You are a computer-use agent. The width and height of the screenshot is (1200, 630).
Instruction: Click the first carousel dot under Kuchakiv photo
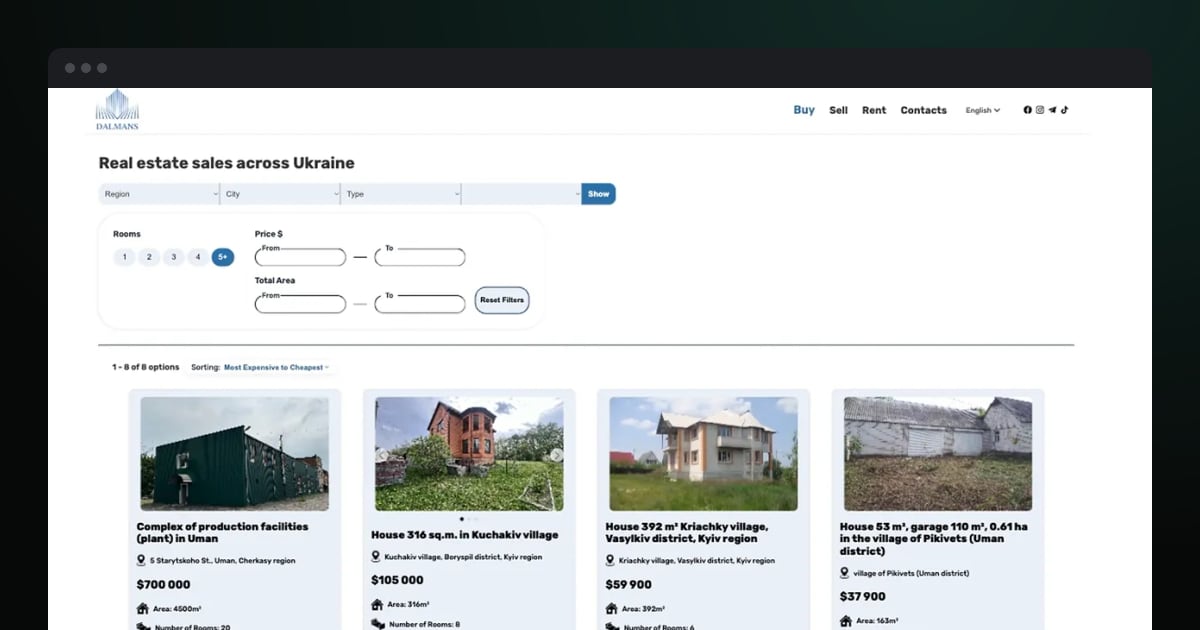click(x=461, y=519)
